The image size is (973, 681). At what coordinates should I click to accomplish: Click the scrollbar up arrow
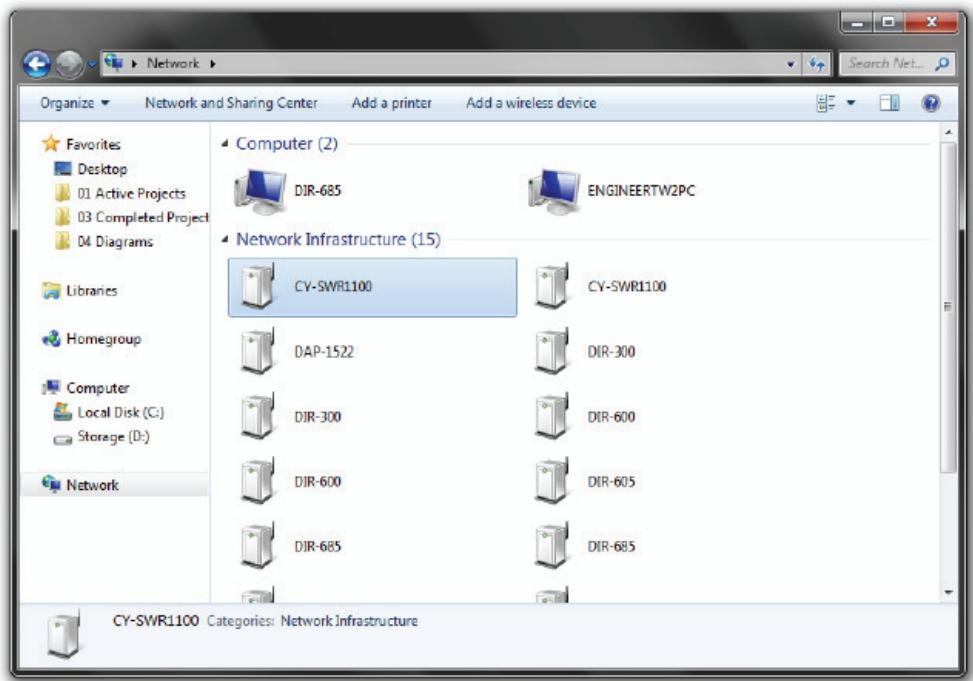coord(948,132)
